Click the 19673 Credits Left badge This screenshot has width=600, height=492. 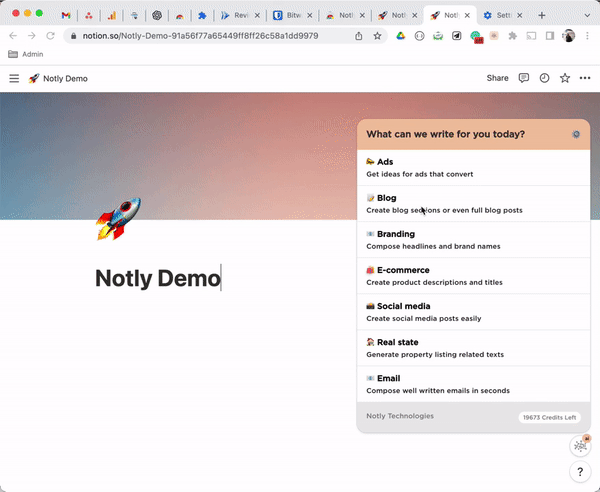coord(549,417)
